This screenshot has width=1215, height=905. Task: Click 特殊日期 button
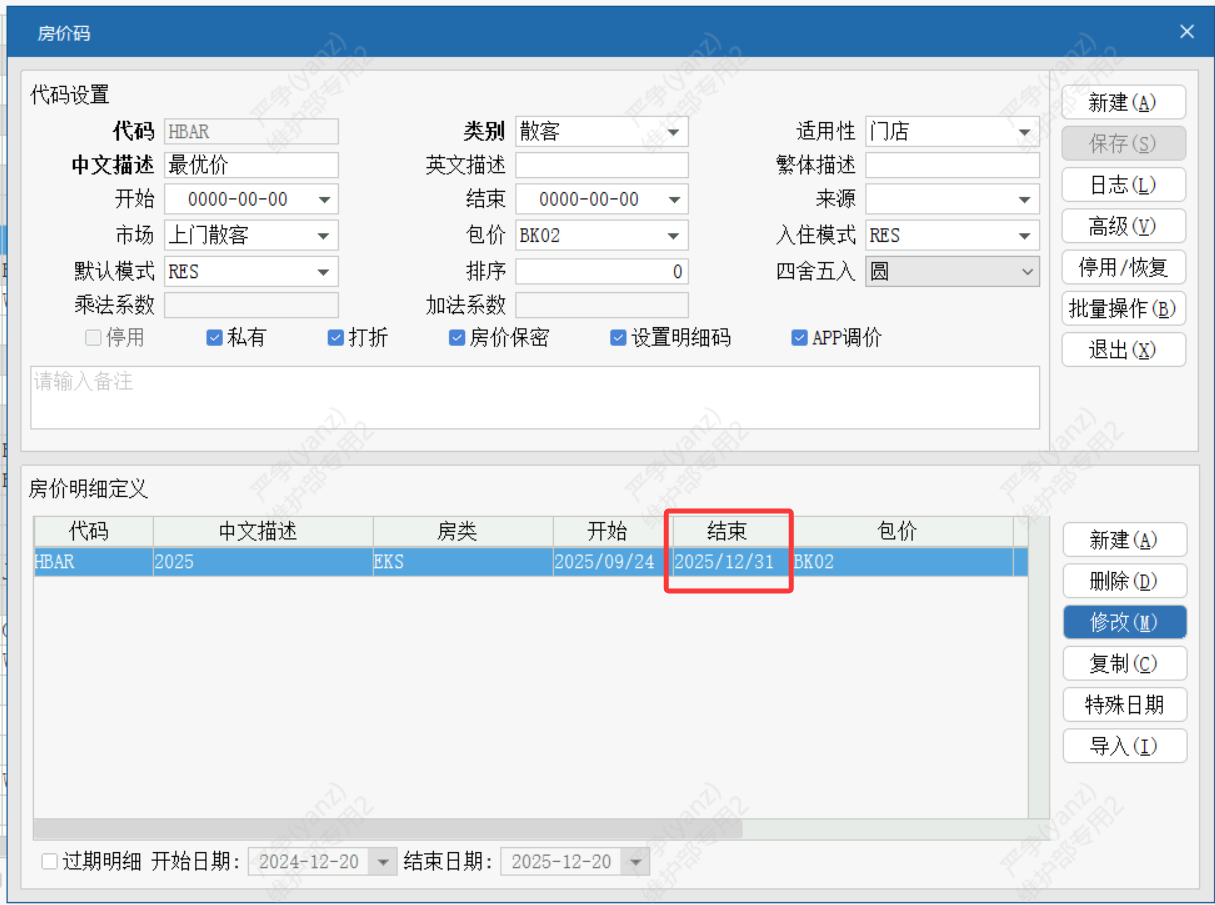pyautogui.click(x=1124, y=705)
